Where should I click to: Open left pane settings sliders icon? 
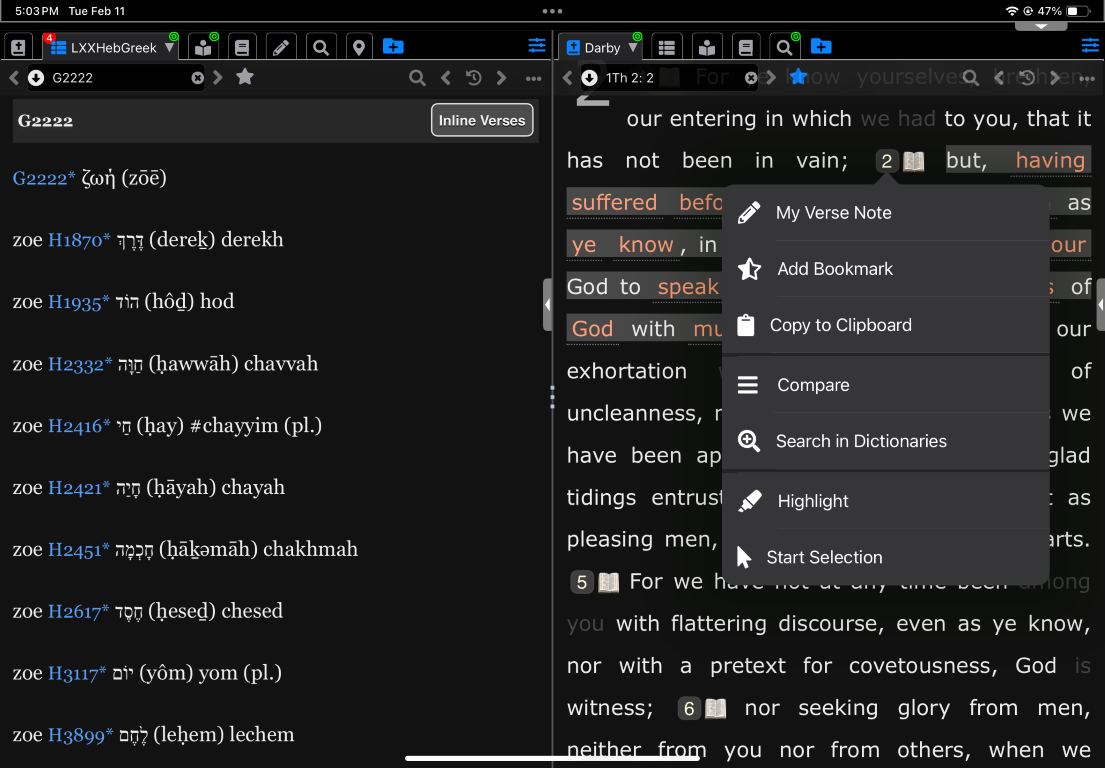[537, 46]
